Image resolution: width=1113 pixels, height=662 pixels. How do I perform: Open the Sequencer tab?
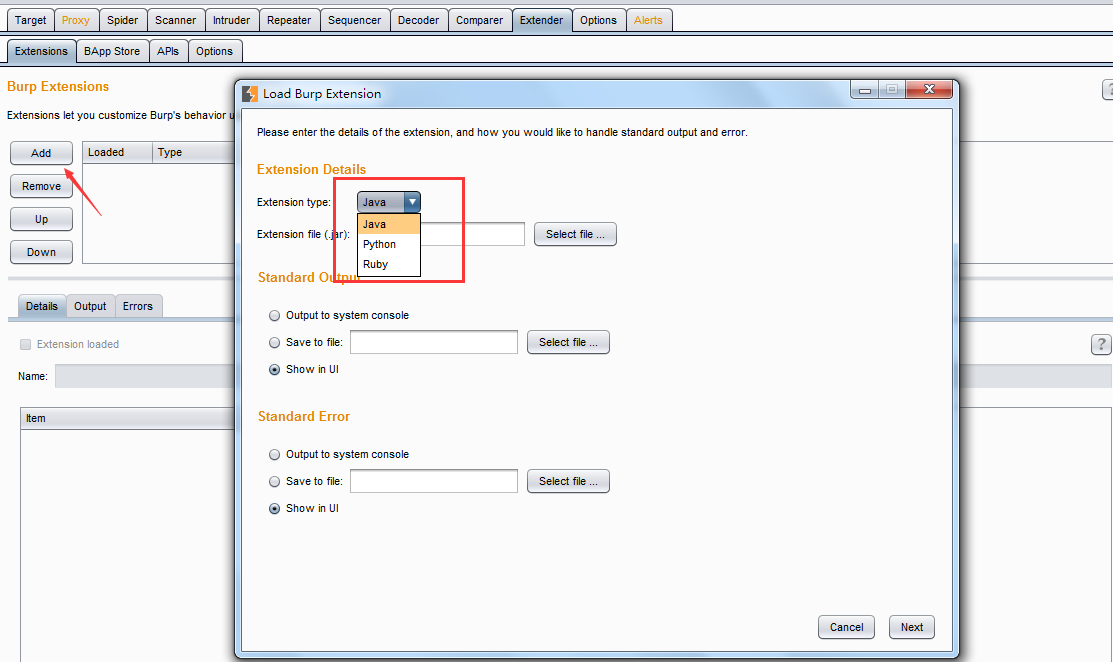[x=354, y=20]
